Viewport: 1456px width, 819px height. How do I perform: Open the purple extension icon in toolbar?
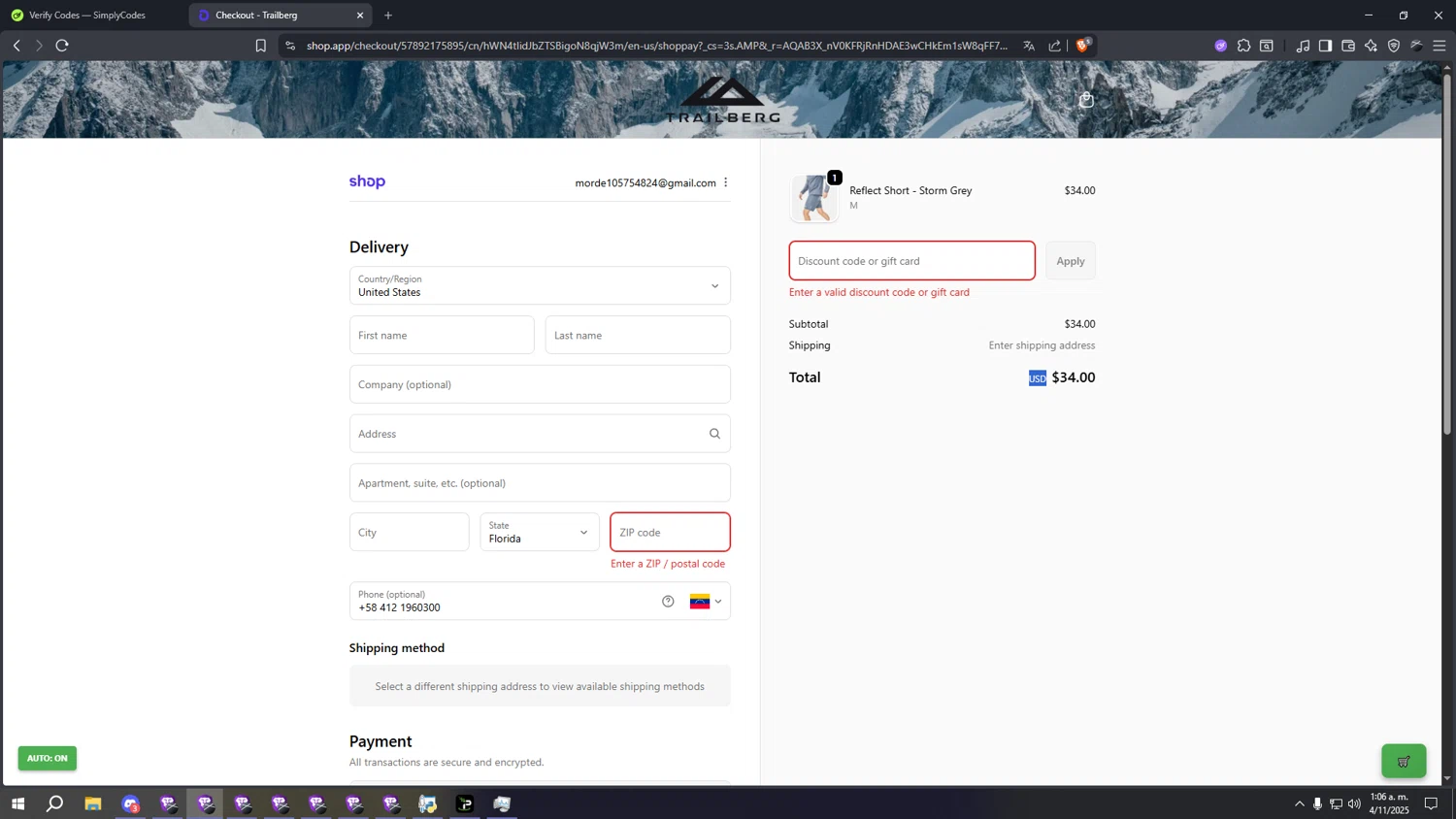(1220, 46)
